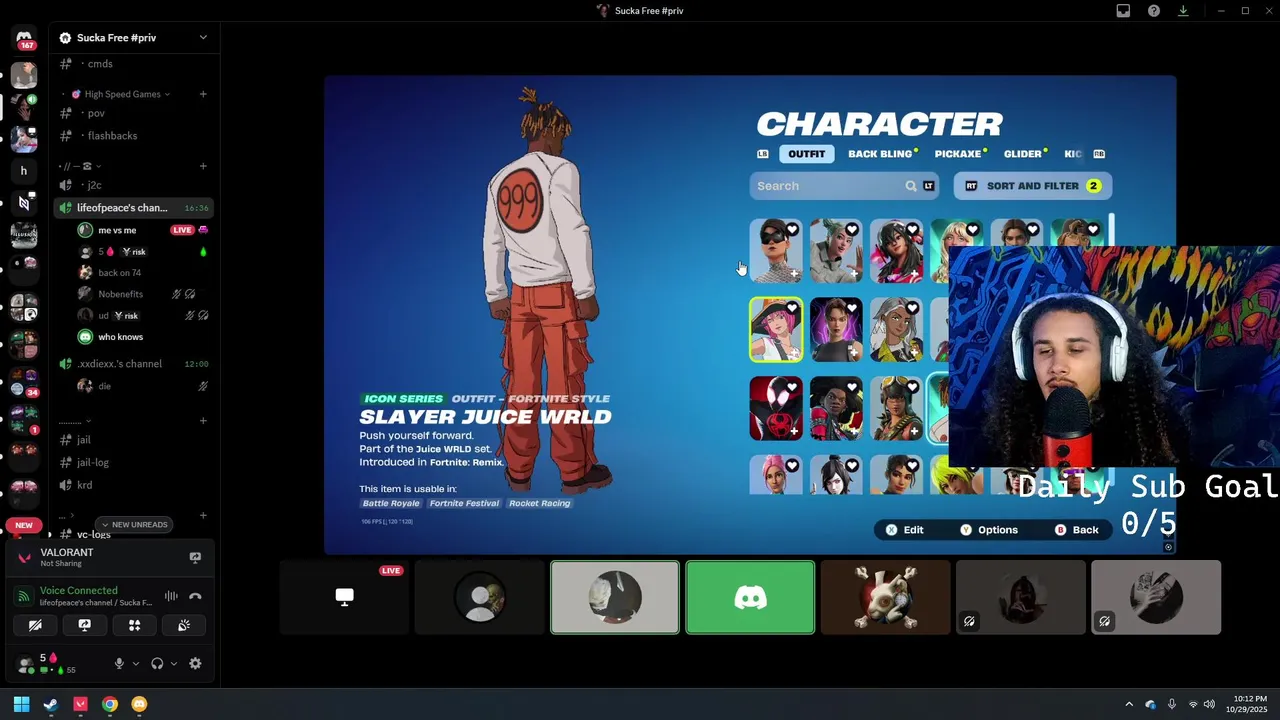Open server folder with 34 badge
This screenshot has height=720, width=1280.
[24, 384]
